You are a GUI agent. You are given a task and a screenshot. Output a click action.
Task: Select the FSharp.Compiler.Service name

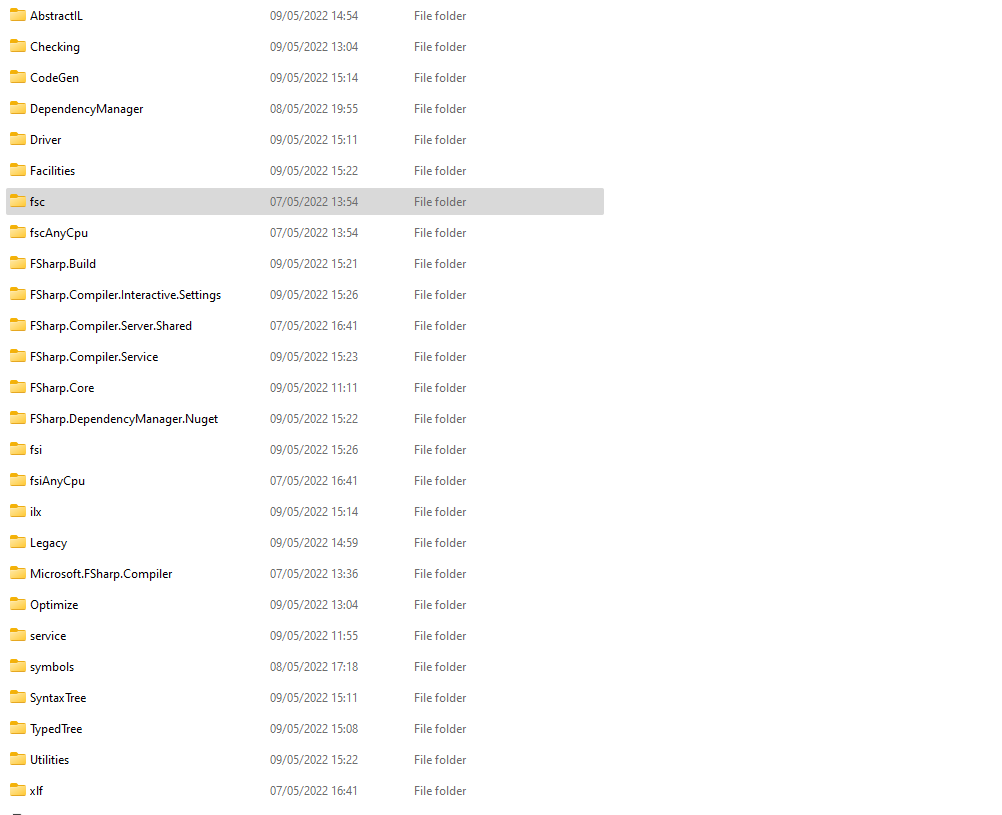[x=94, y=357]
